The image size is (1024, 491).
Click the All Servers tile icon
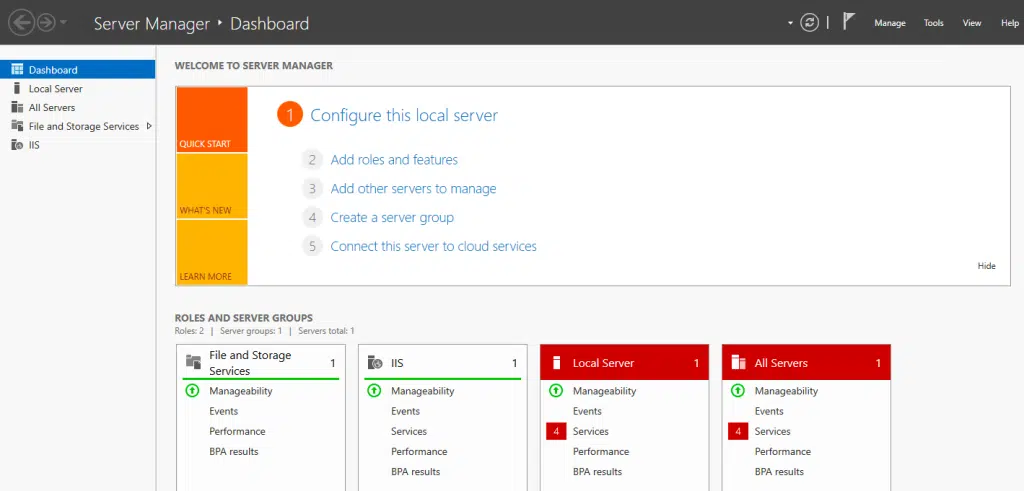[x=739, y=363]
